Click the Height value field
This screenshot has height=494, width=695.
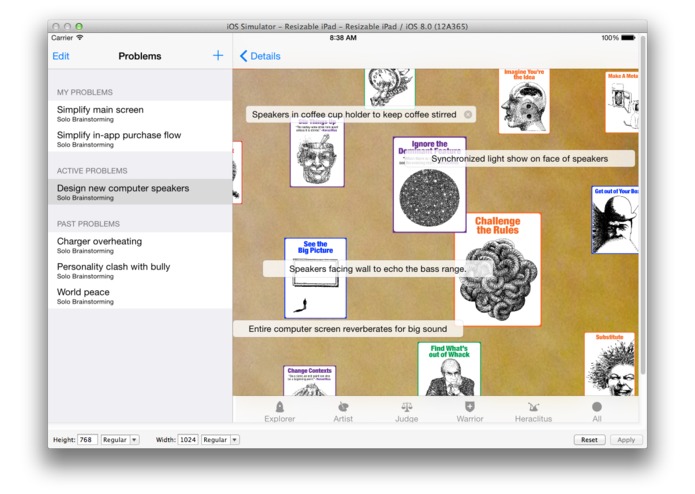(x=87, y=440)
